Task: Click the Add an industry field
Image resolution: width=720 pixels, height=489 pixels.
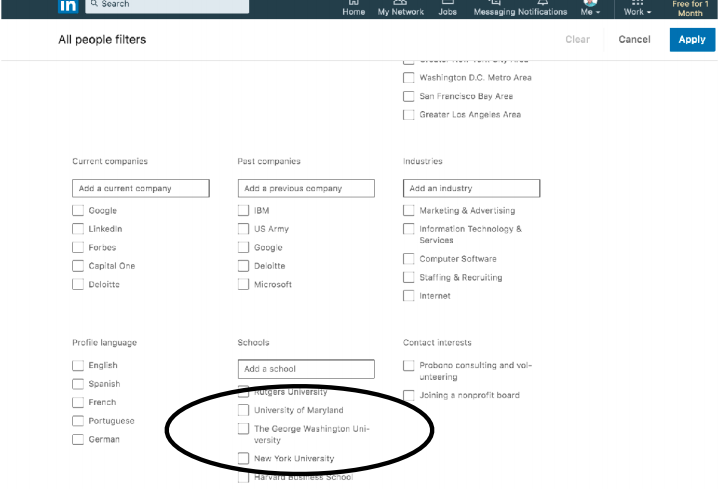Action: 472,188
